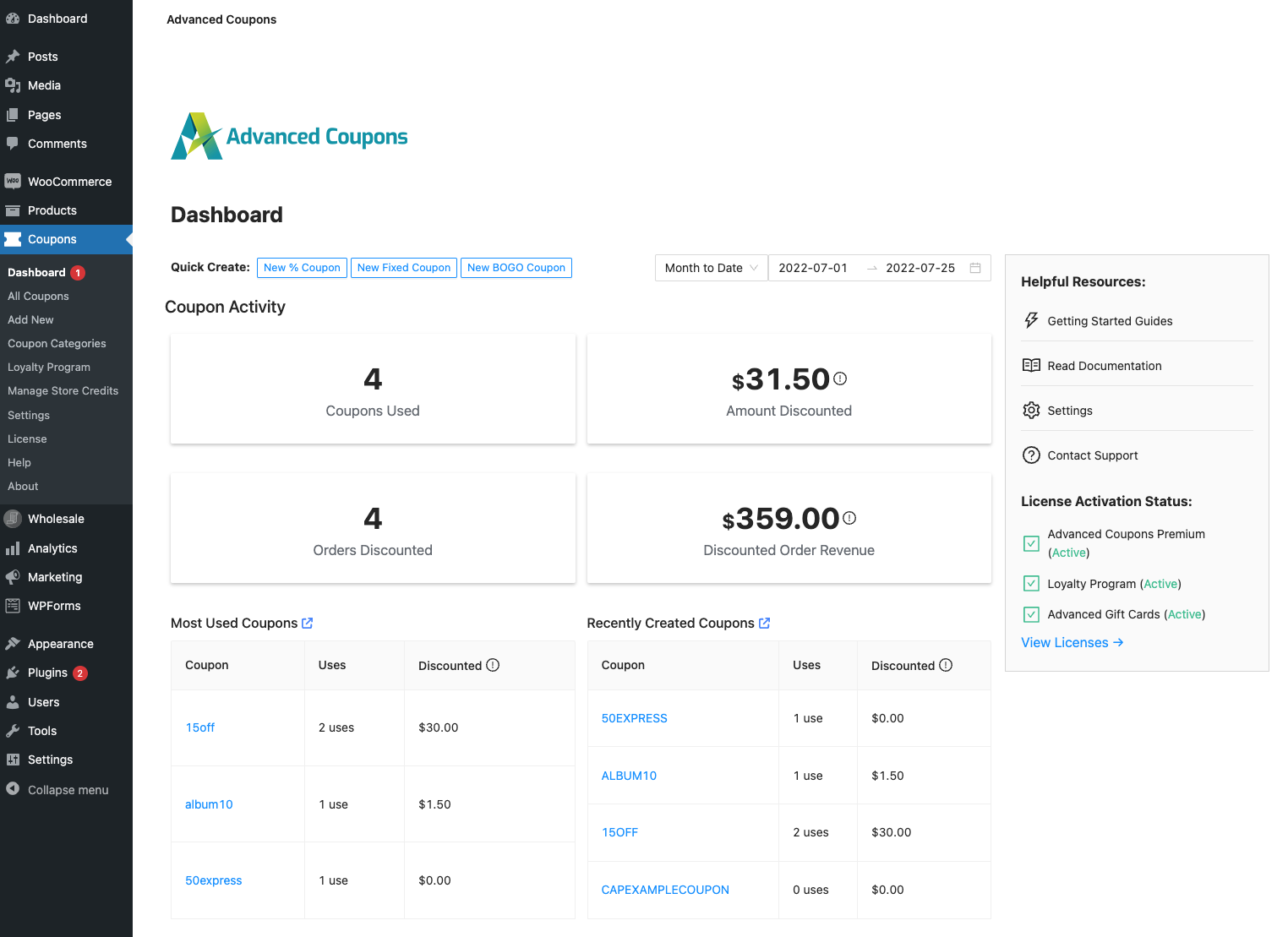Click the Plugins update badge showing 2
1288x937 pixels.
80,673
